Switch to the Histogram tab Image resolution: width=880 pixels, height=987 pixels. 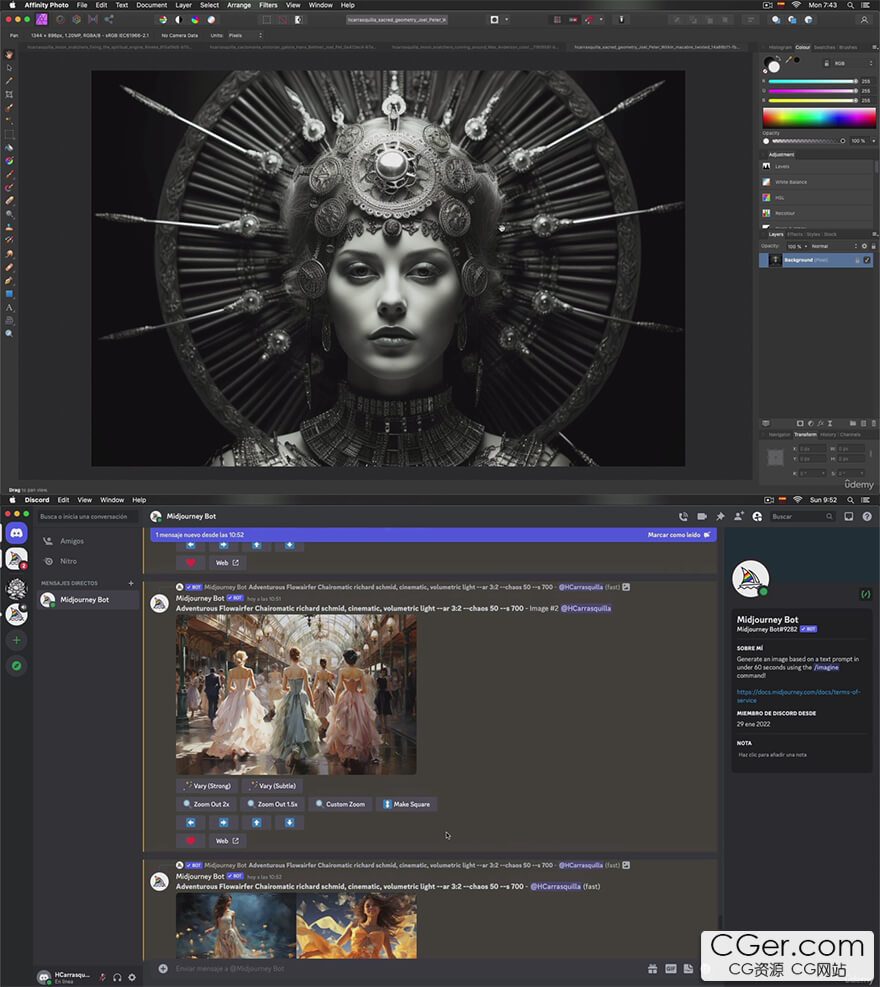(780, 47)
